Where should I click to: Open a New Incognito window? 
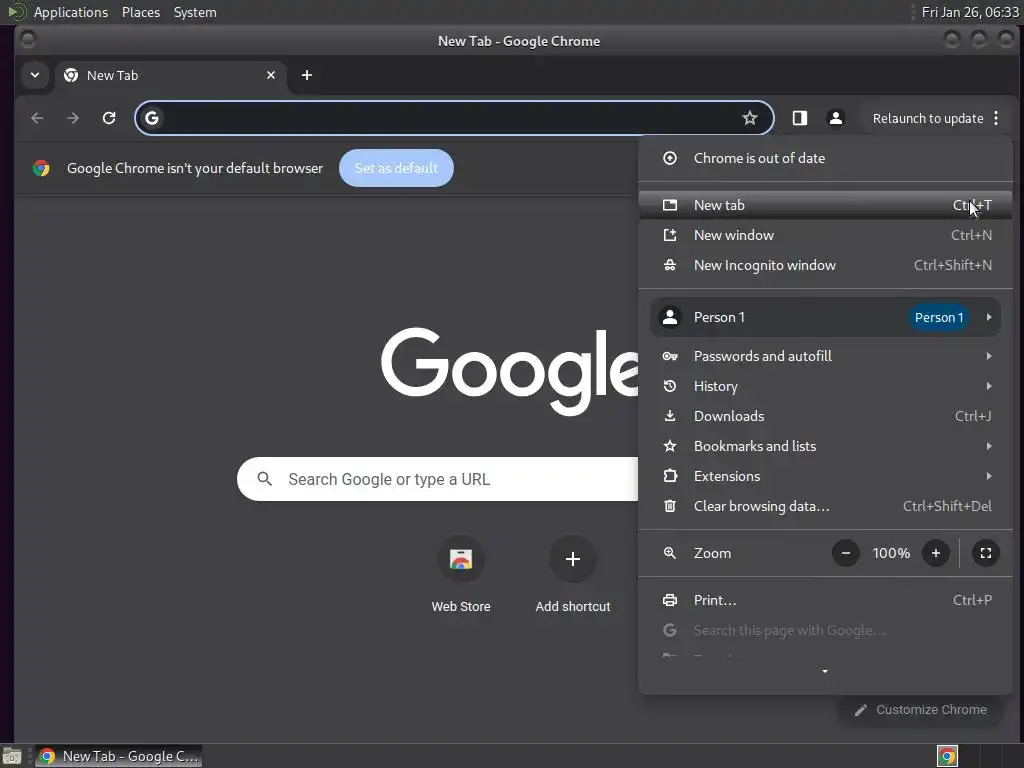point(825,265)
